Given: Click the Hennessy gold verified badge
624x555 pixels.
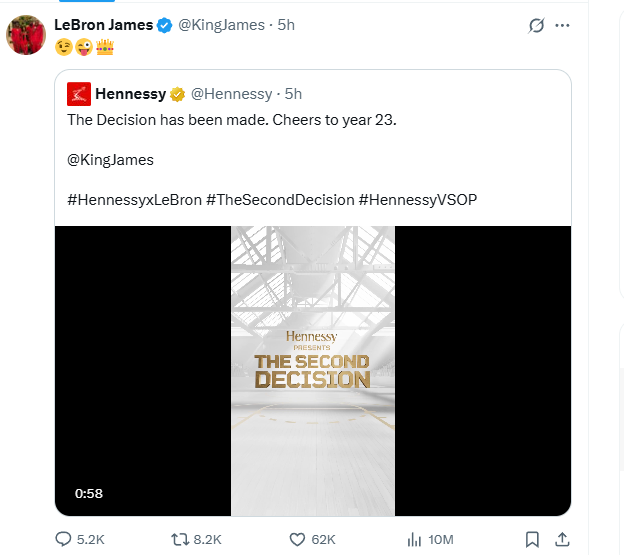Looking at the screenshot, I should [177, 94].
